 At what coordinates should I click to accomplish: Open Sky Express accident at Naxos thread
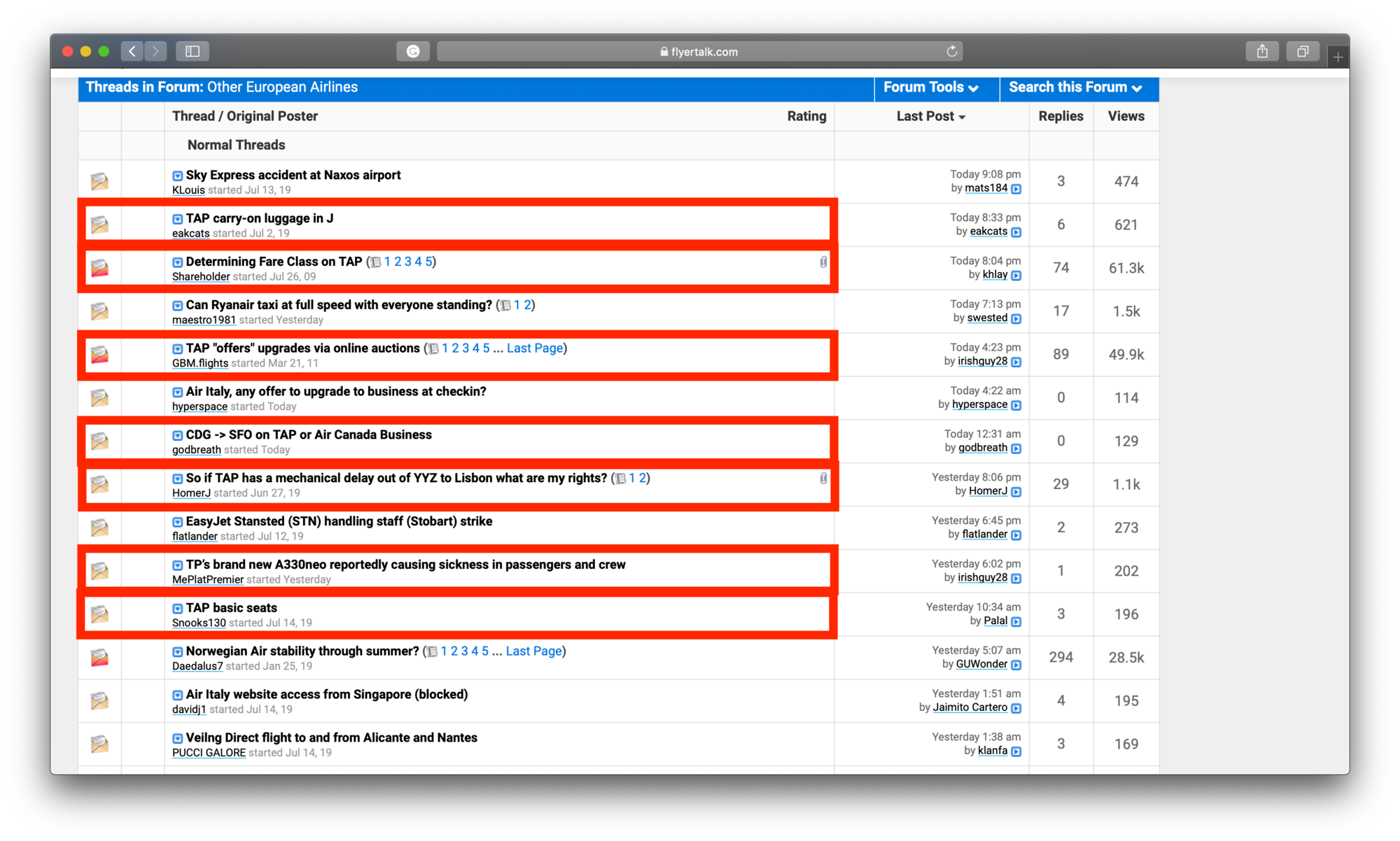293,175
